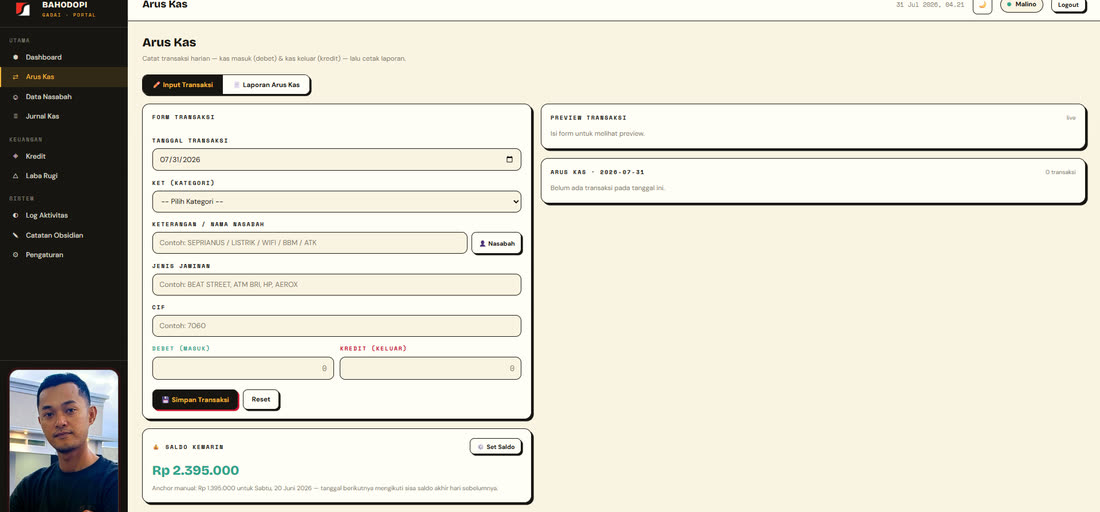The image size is (1100, 512).
Task: Click the person icon on Nasabah button
Action: pyautogui.click(x=483, y=243)
